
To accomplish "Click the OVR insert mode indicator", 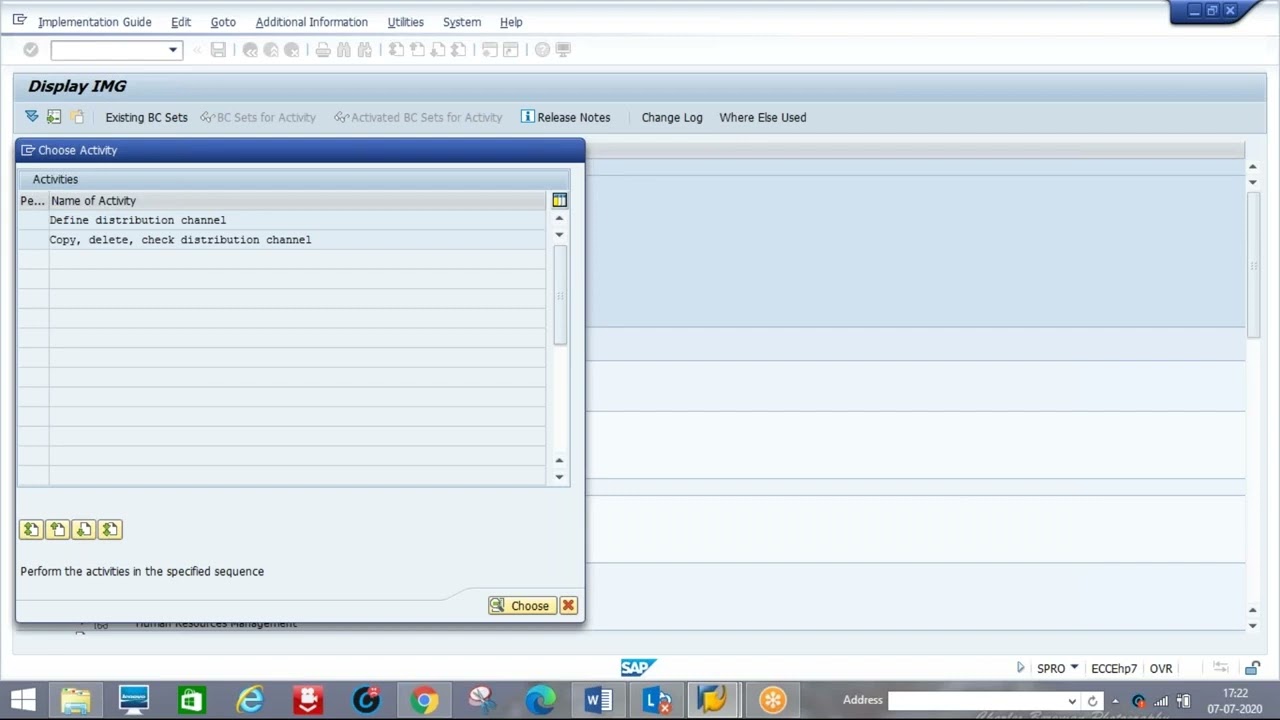I will click(x=1161, y=668).
